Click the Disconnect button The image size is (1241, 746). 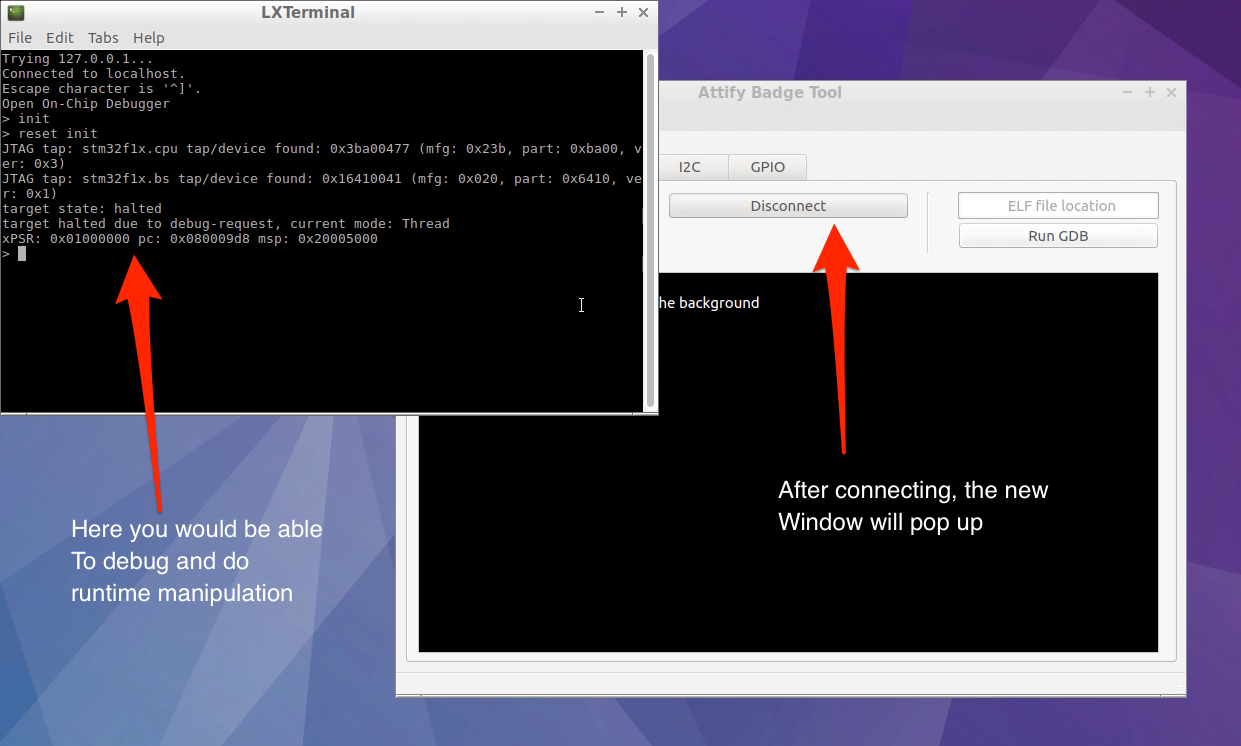click(788, 205)
